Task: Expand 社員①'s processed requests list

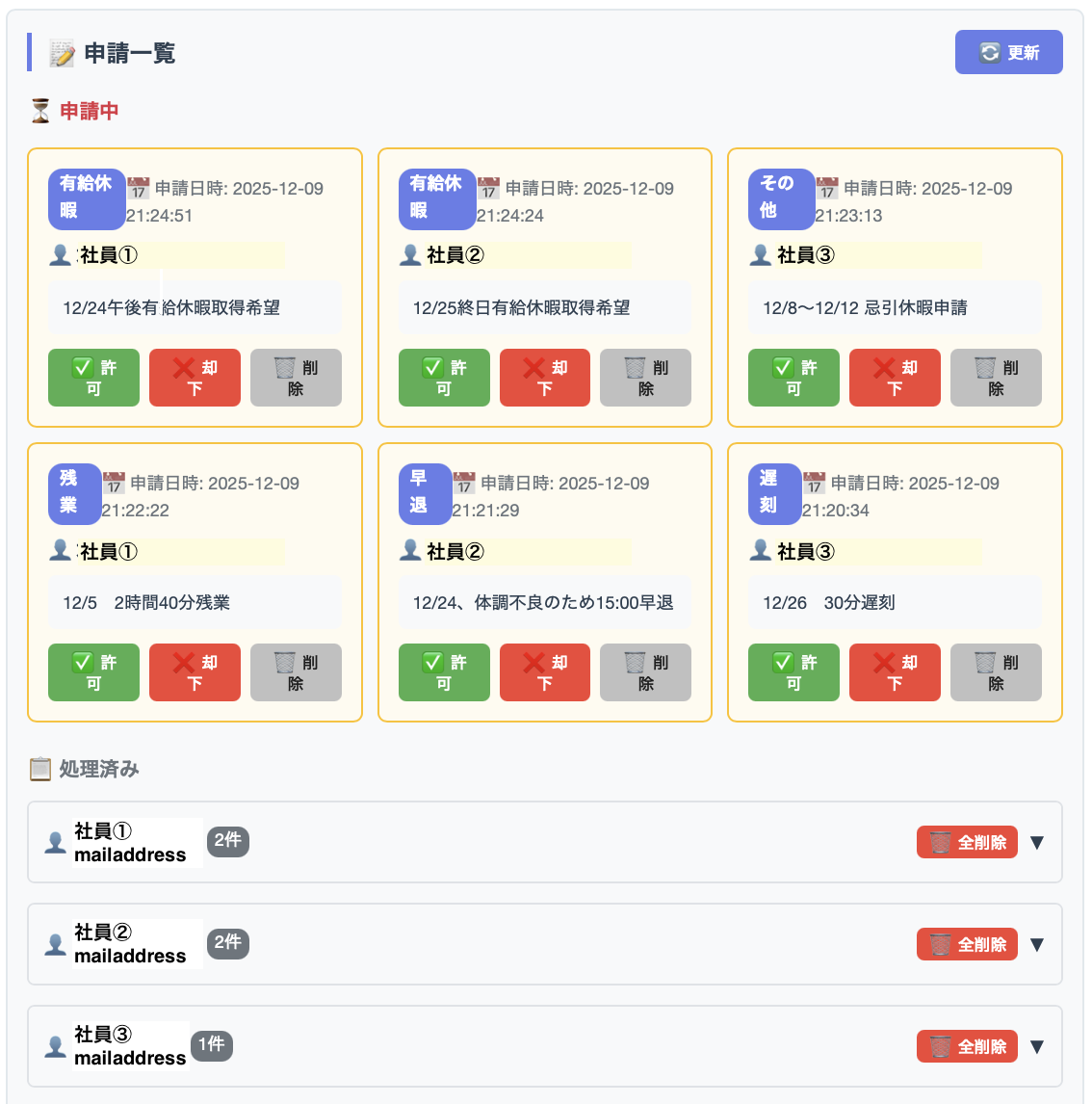Action: coord(1037,841)
